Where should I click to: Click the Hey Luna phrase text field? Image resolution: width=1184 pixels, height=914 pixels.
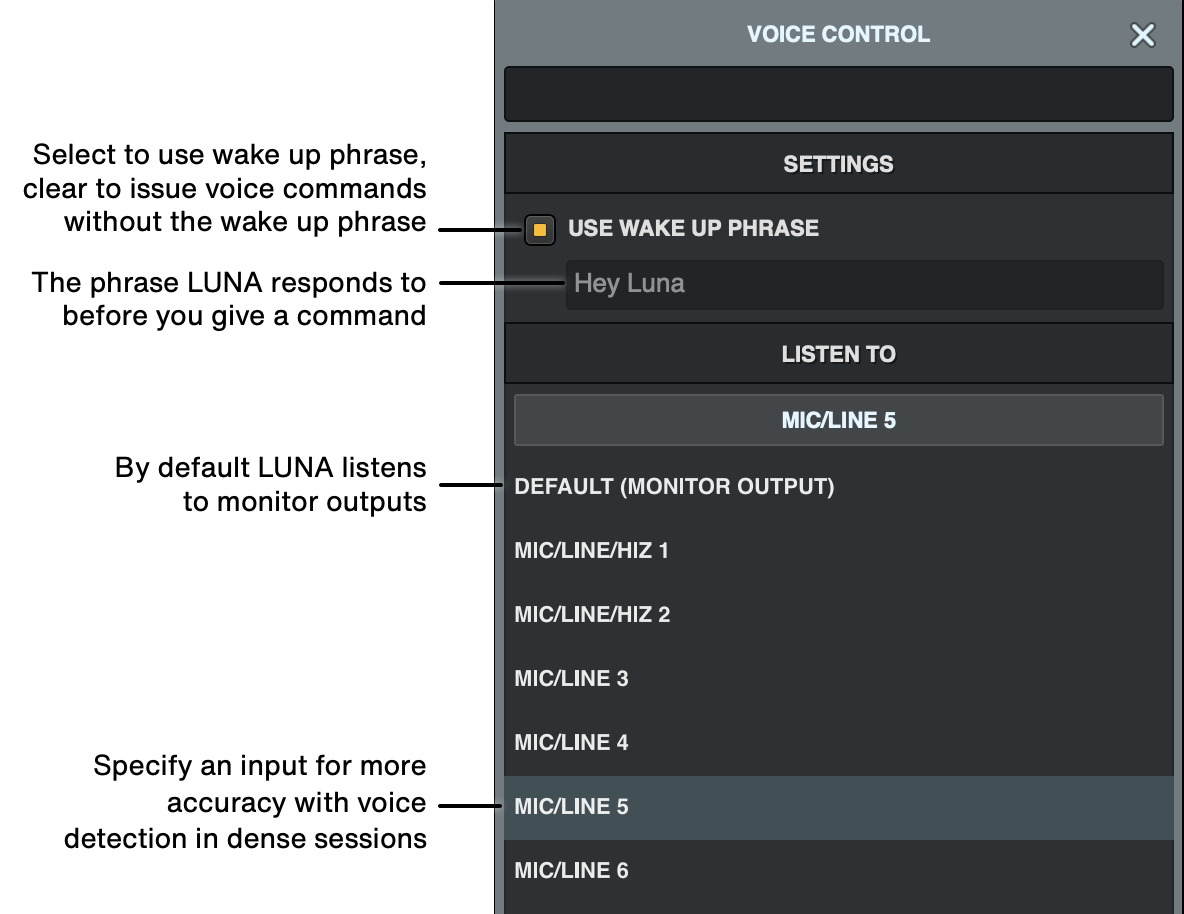864,284
